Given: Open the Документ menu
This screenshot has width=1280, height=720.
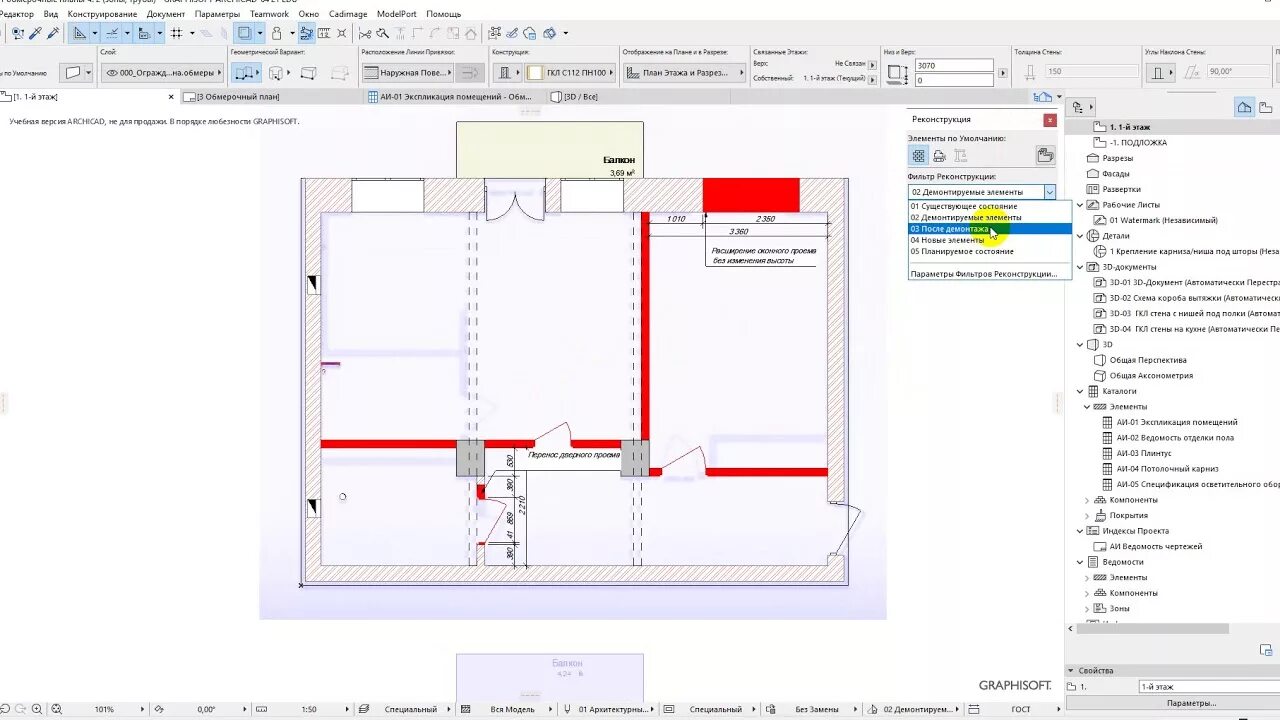Looking at the screenshot, I should click(x=166, y=14).
